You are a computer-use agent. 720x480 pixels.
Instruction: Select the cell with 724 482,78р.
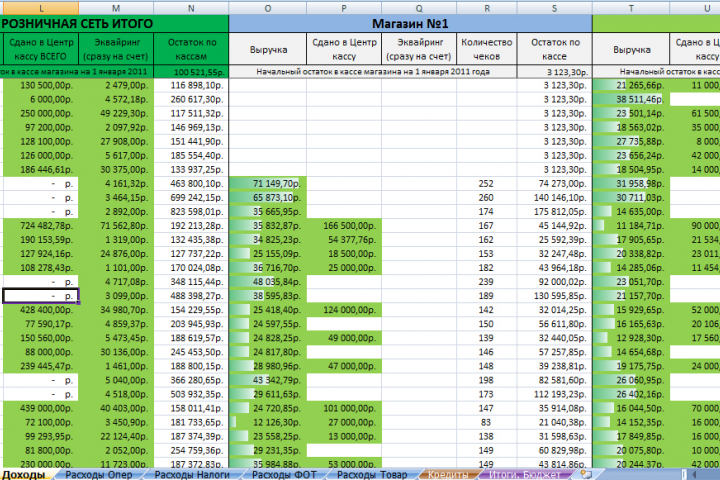pos(41,226)
